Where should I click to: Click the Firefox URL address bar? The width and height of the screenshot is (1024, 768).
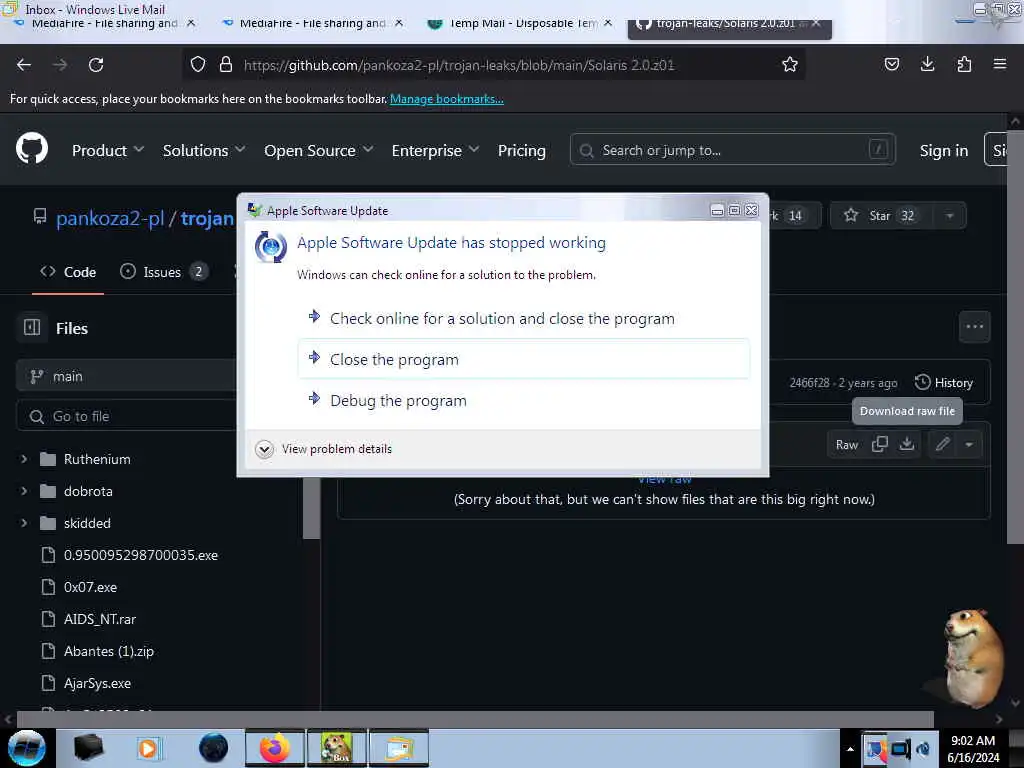493,65
